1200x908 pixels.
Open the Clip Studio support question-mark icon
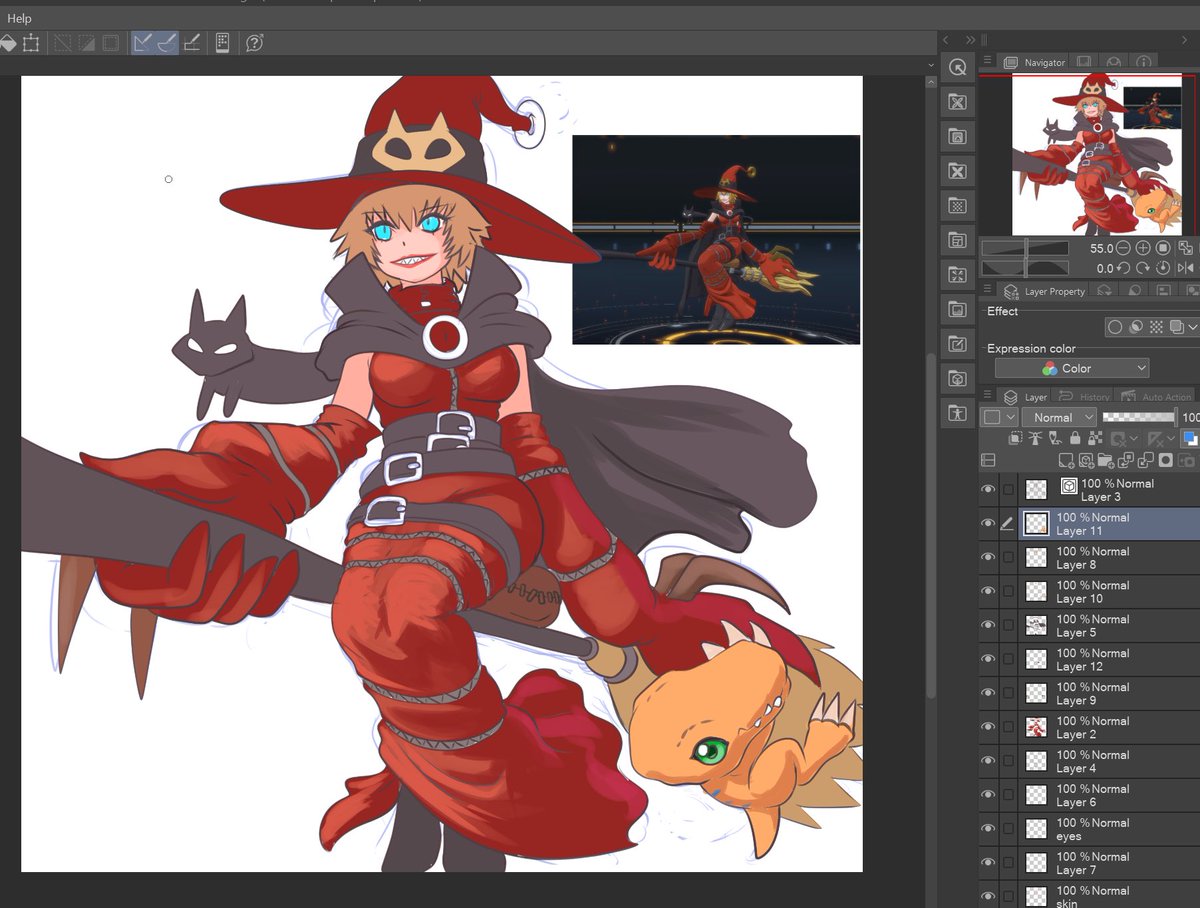[x=254, y=43]
